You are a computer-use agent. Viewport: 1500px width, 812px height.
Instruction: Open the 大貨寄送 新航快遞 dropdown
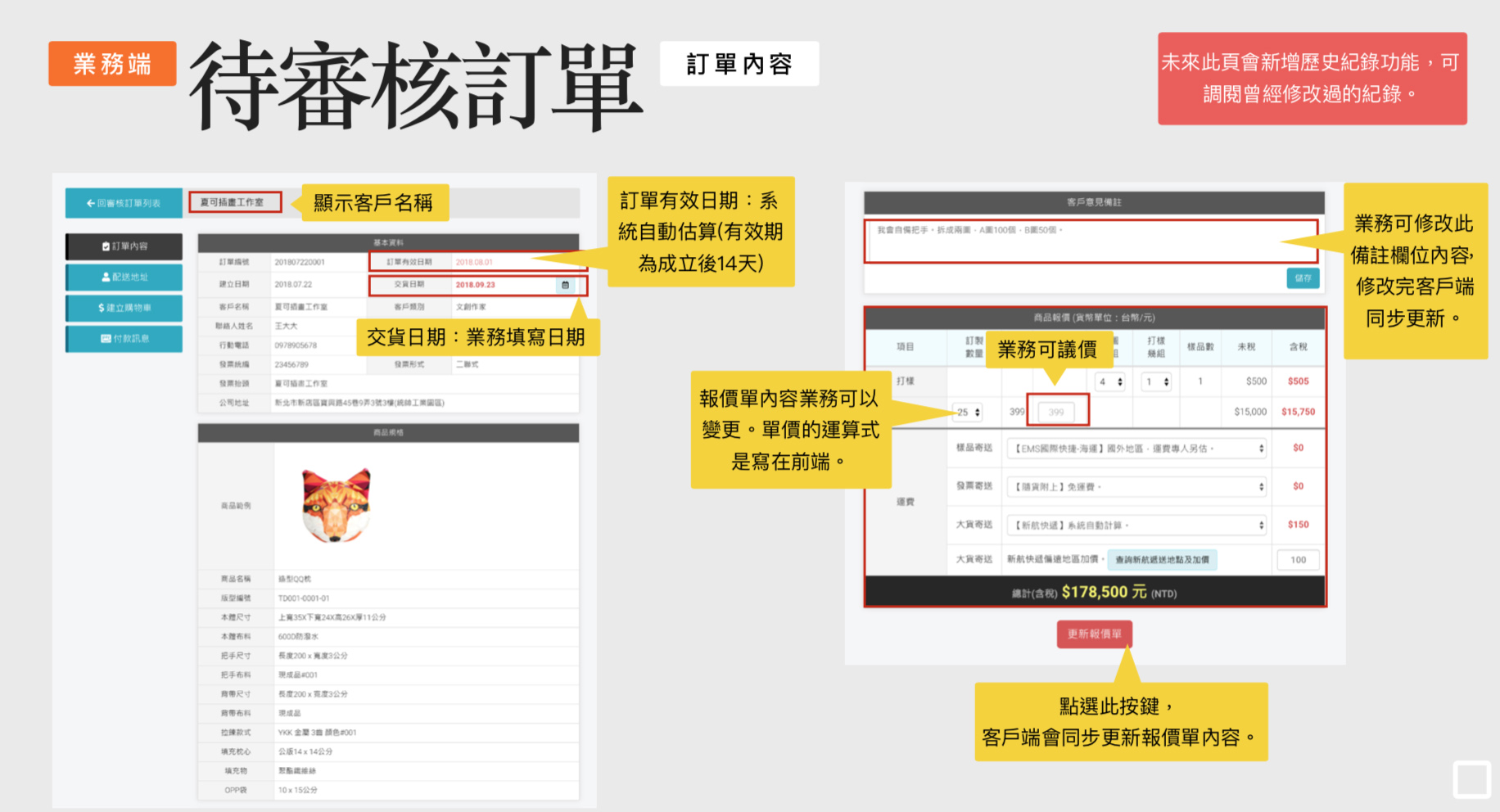coord(1136,526)
